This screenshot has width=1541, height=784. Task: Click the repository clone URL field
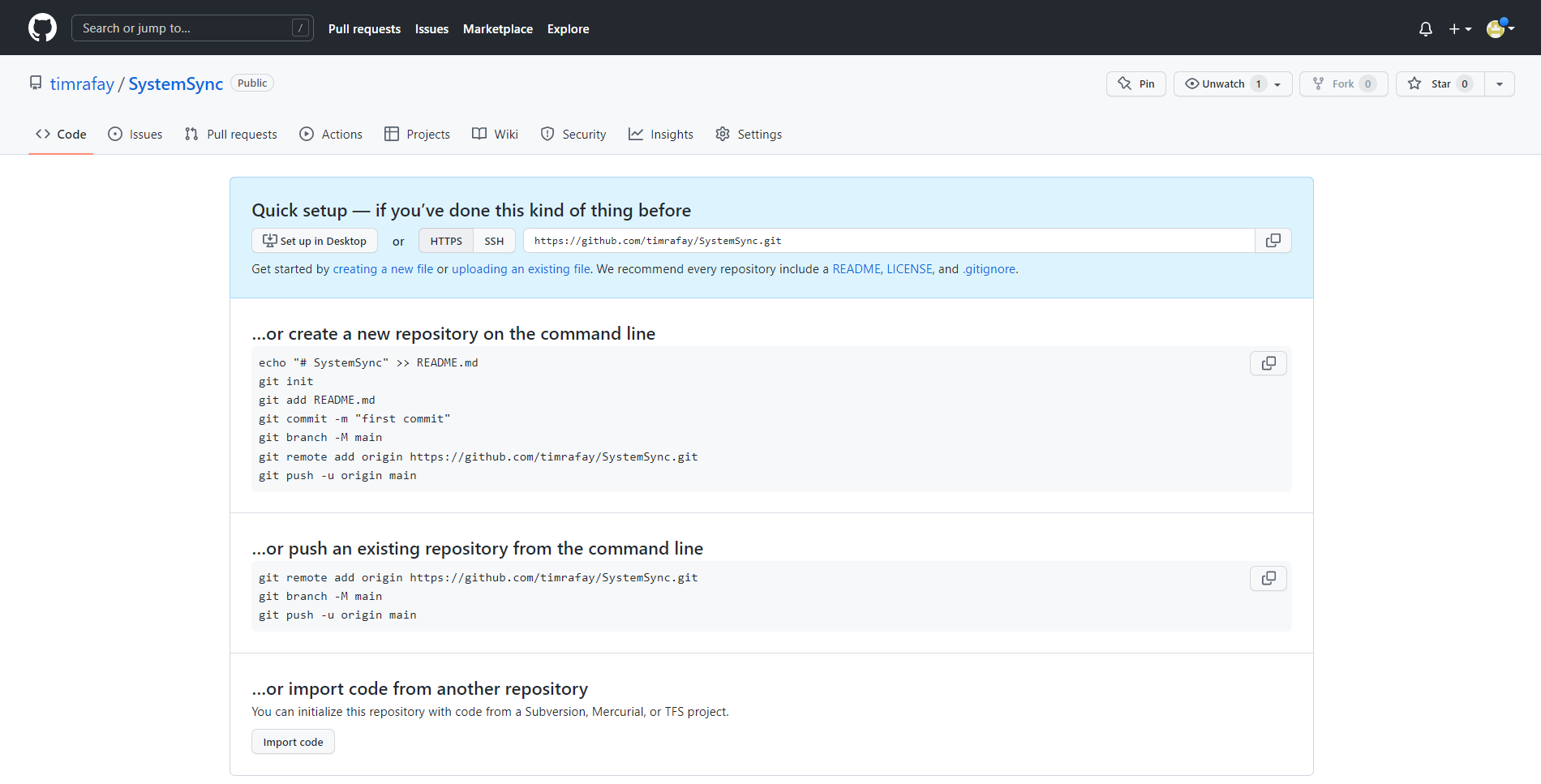889,241
